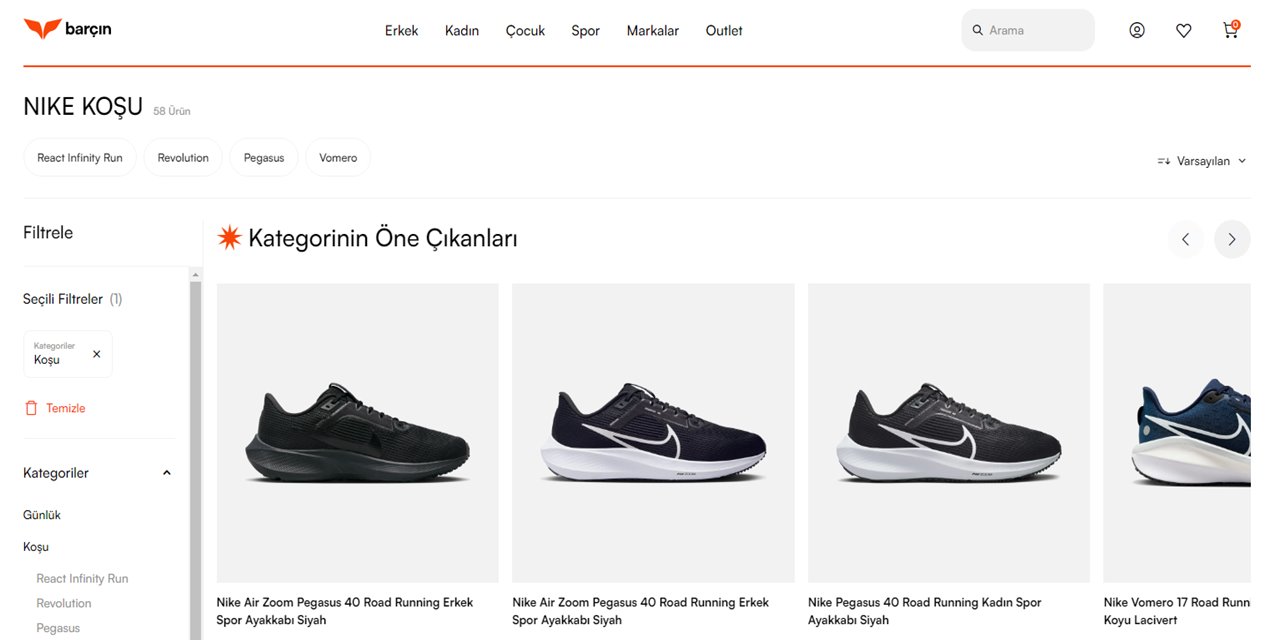Open the Varsayılan sort dropdown

click(1202, 161)
